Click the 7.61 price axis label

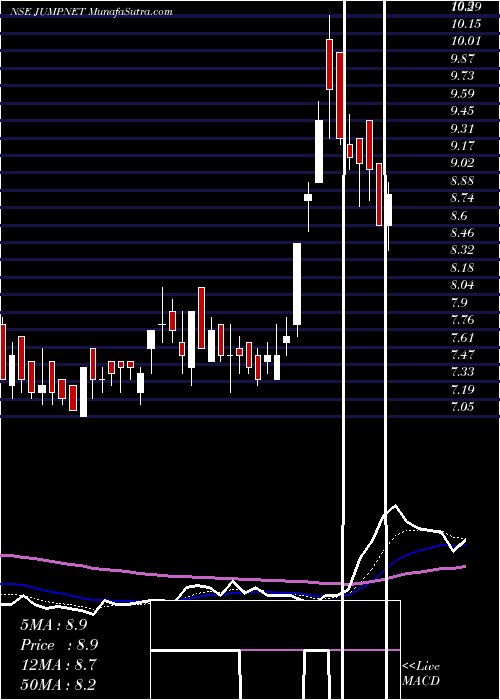tap(462, 338)
